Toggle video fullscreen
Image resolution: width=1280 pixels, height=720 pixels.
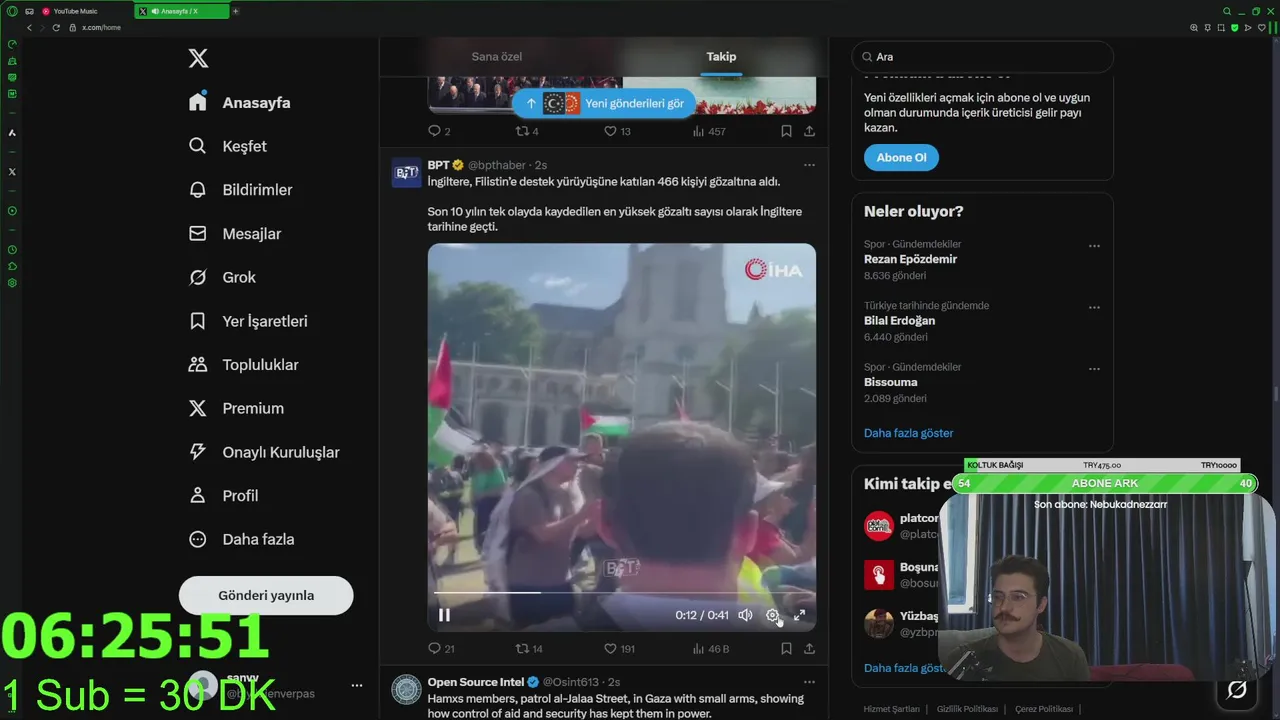point(799,615)
